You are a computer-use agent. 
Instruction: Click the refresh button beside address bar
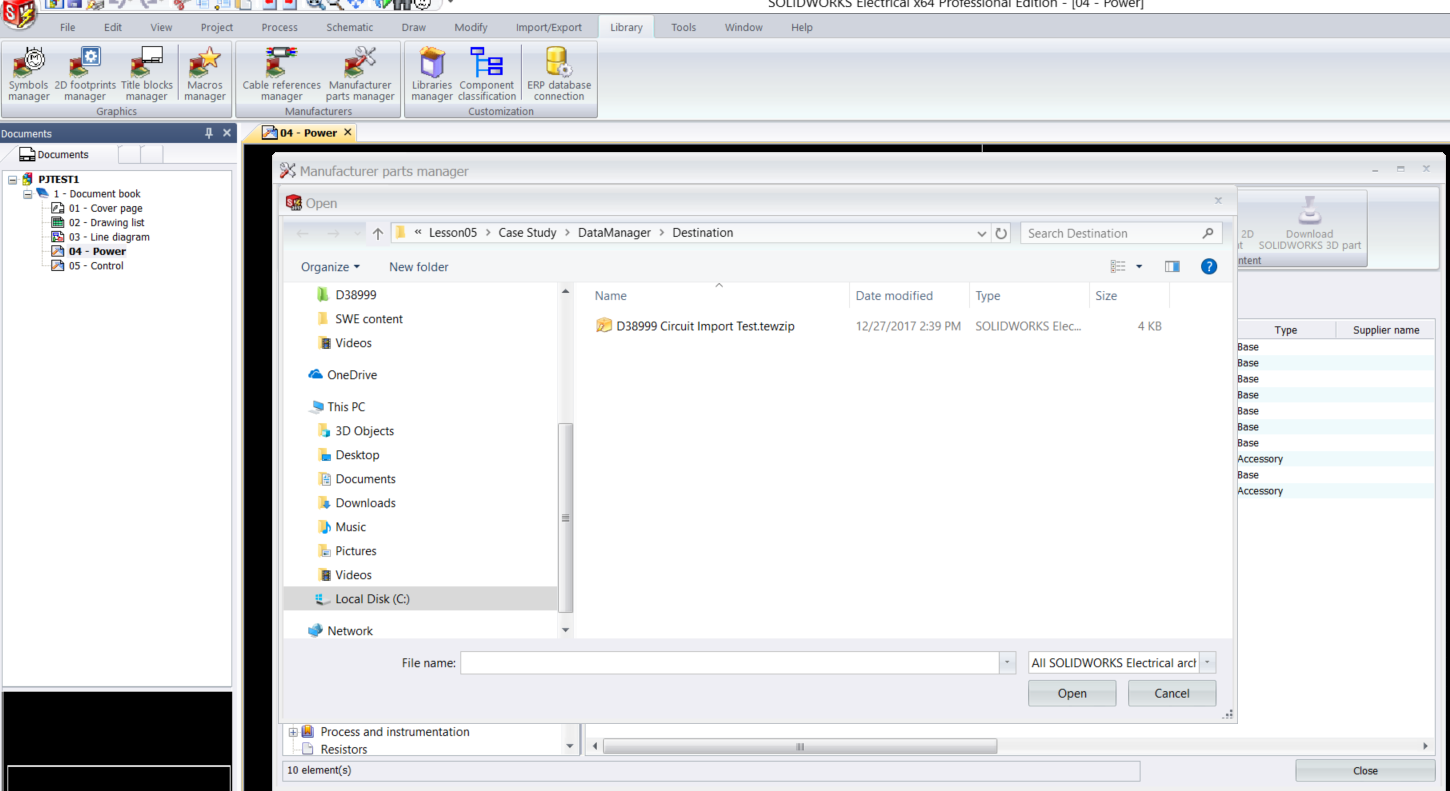[1001, 233]
